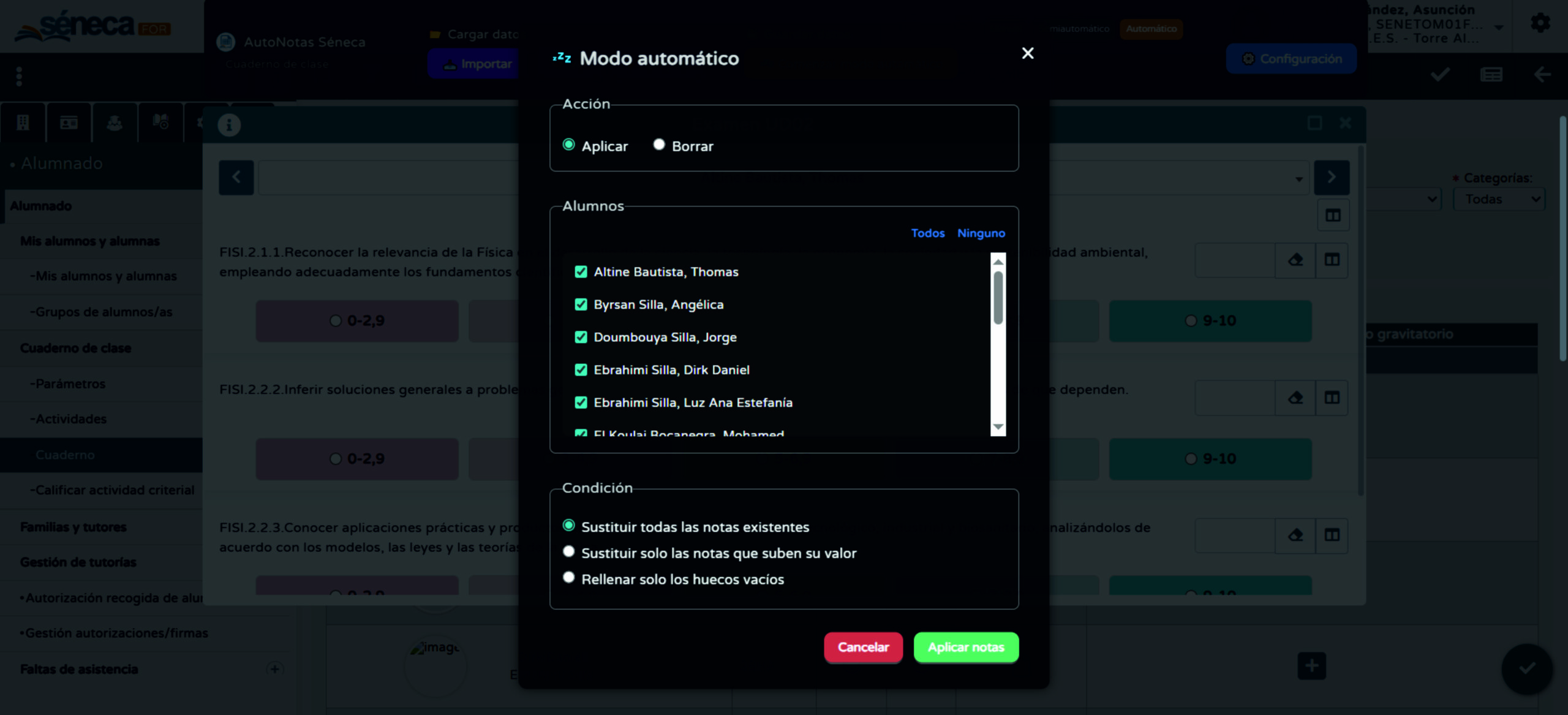Click the next arrow navigation icon
This screenshot has height=715, width=1568.
[1331, 177]
